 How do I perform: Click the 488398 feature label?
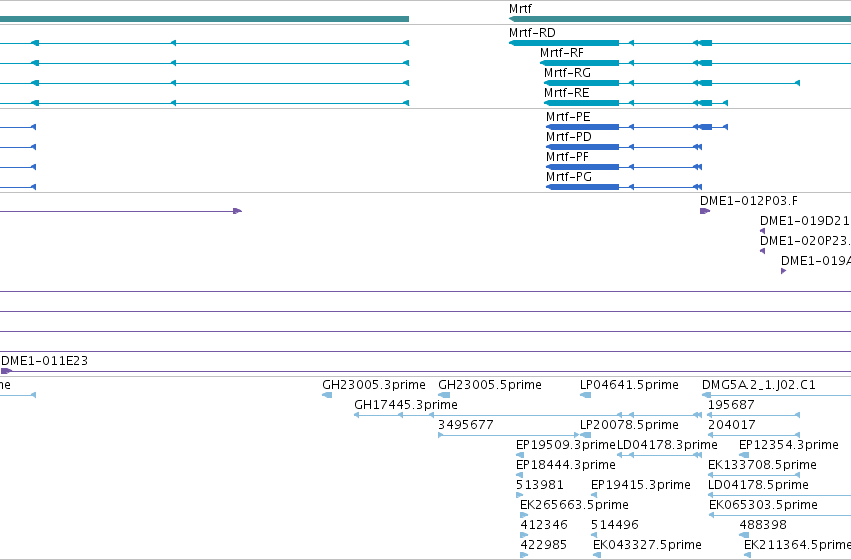pyautogui.click(x=763, y=525)
